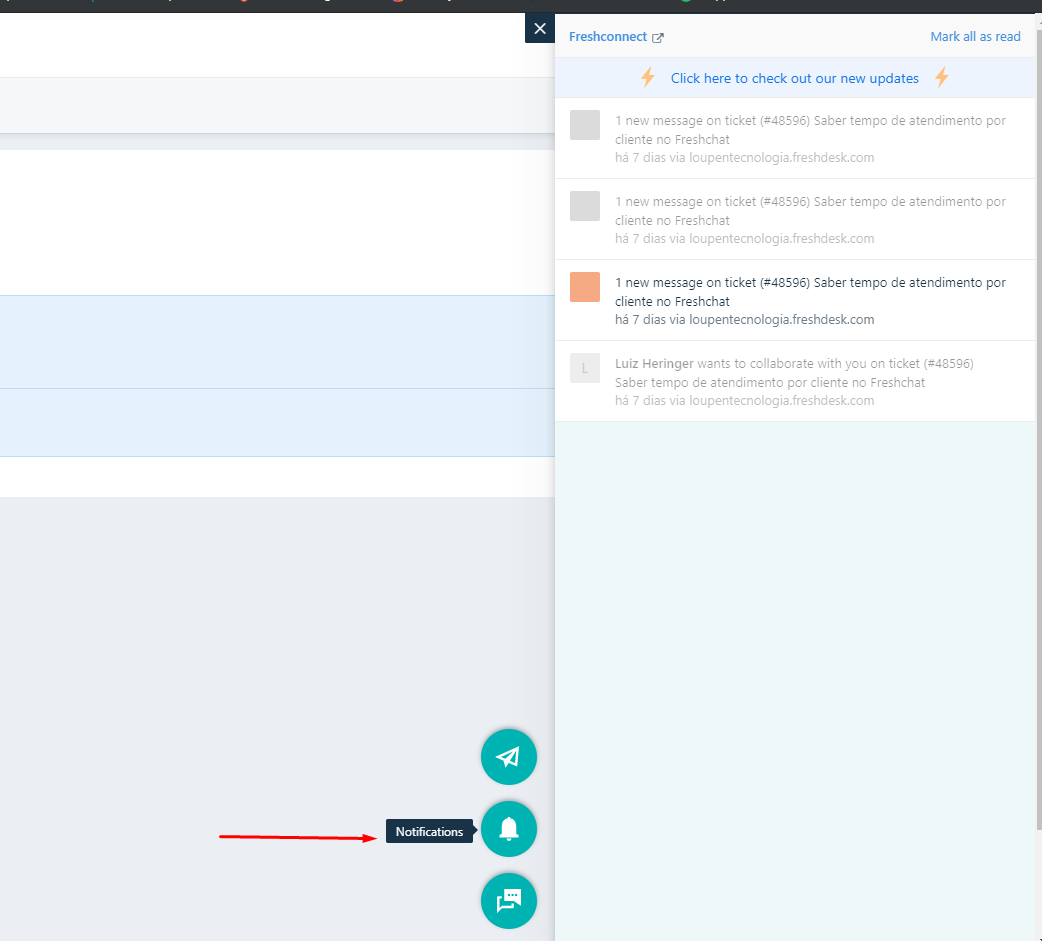Image resolution: width=1042 pixels, height=941 pixels.
Task: Click the left lightning bolt icon
Action: [647, 77]
